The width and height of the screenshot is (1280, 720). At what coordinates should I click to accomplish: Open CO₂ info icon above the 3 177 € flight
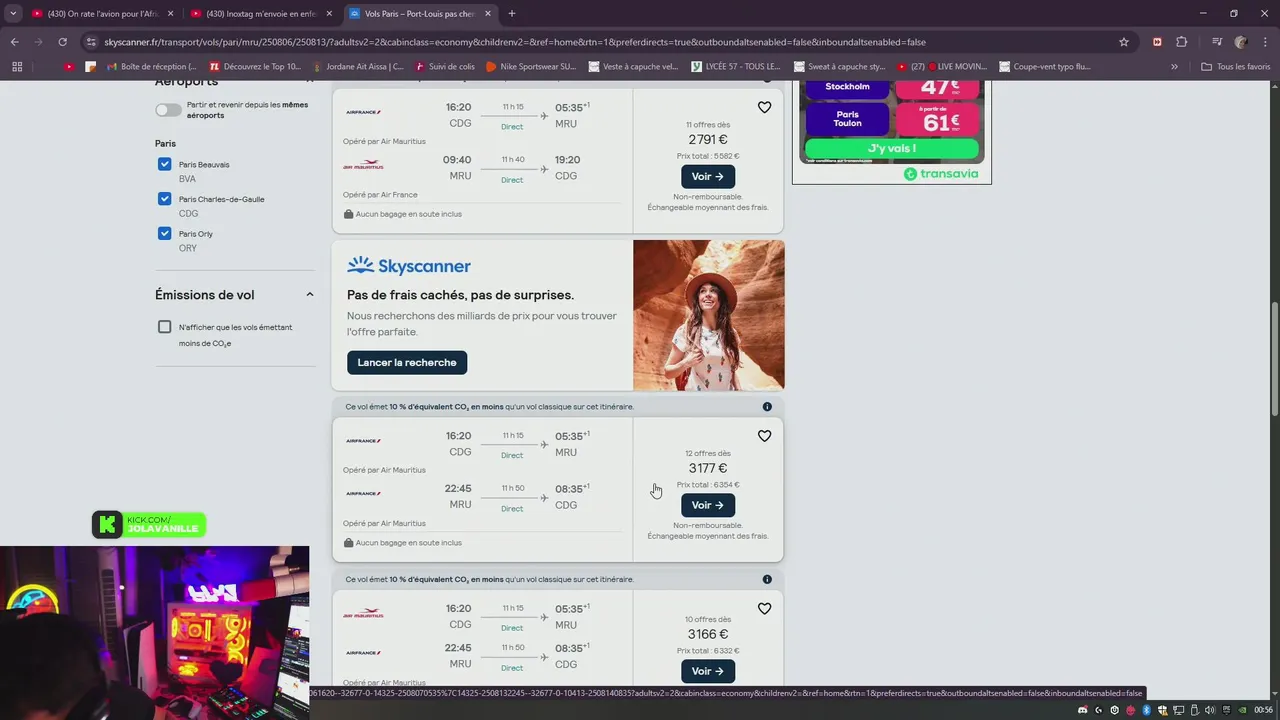pos(767,407)
